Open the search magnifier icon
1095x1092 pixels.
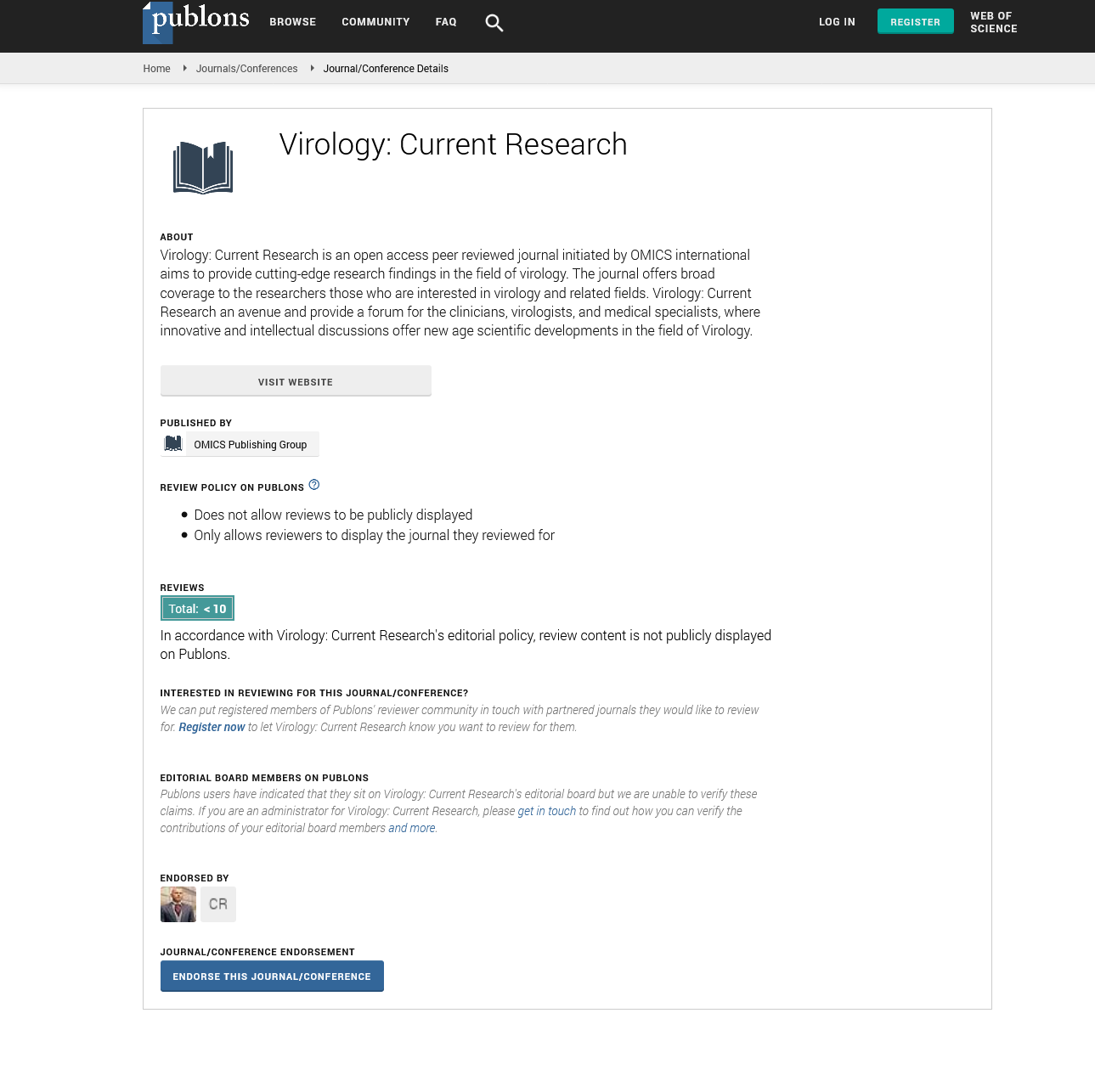pos(494,23)
